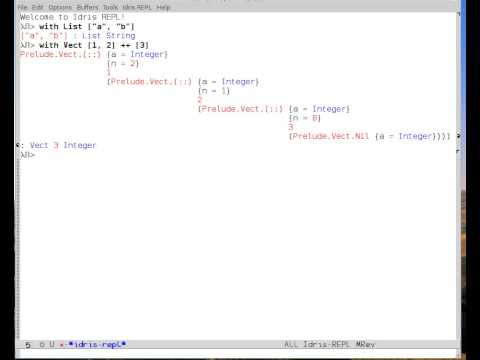Image resolution: width=480 pixels, height=360 pixels.
Task: Open the Idris-REPL menu
Action: point(137,7)
